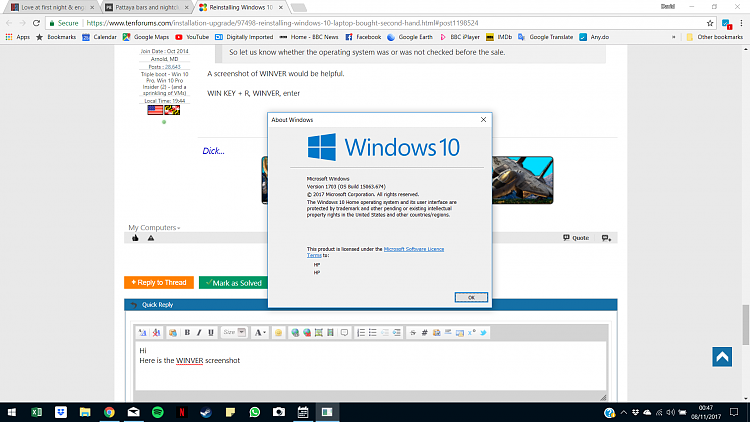The width and height of the screenshot is (750, 422).
Task: Open the font Size dropdown
Action: (x=234, y=332)
